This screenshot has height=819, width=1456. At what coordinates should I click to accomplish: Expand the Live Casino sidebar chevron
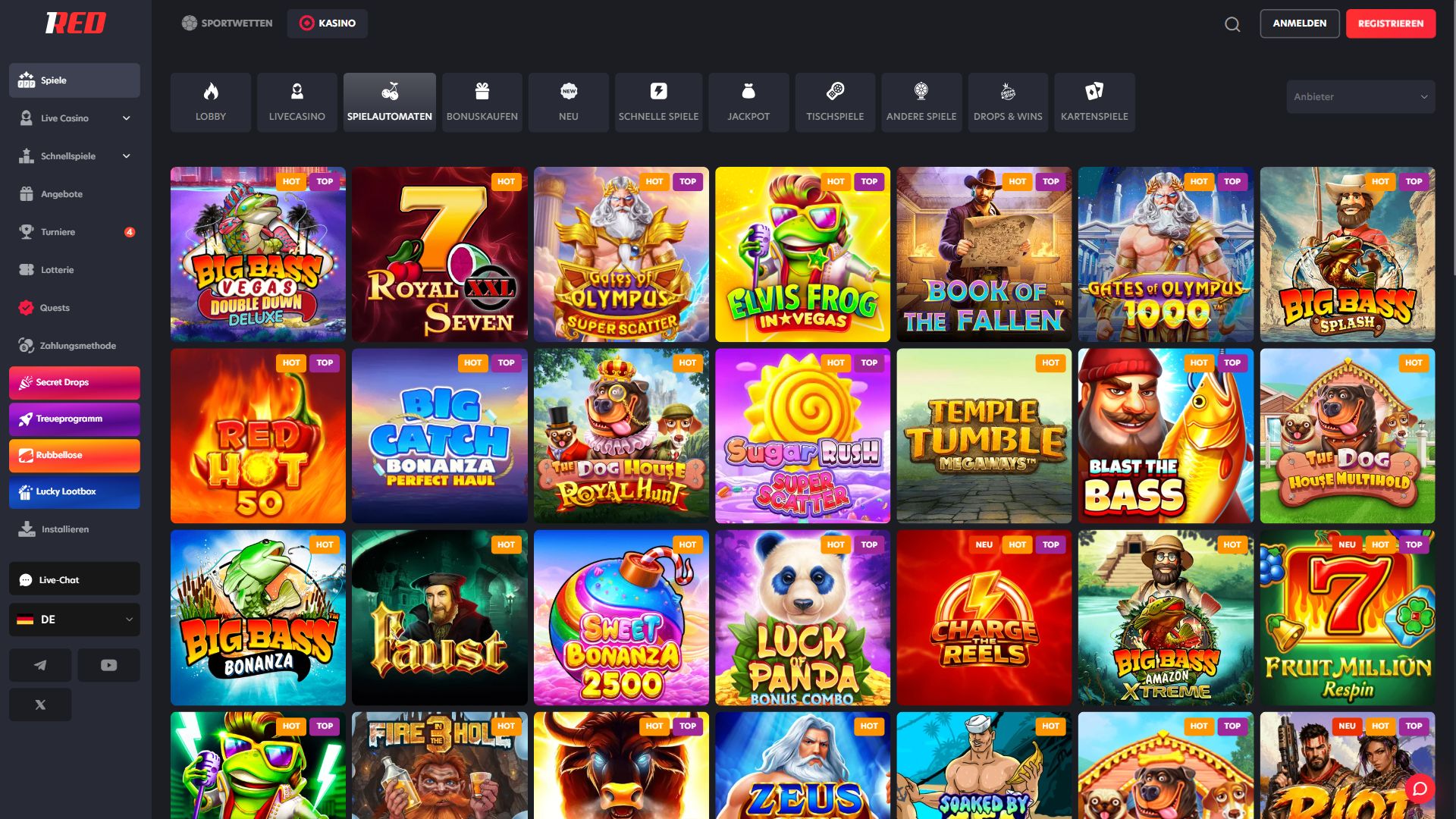coord(127,118)
